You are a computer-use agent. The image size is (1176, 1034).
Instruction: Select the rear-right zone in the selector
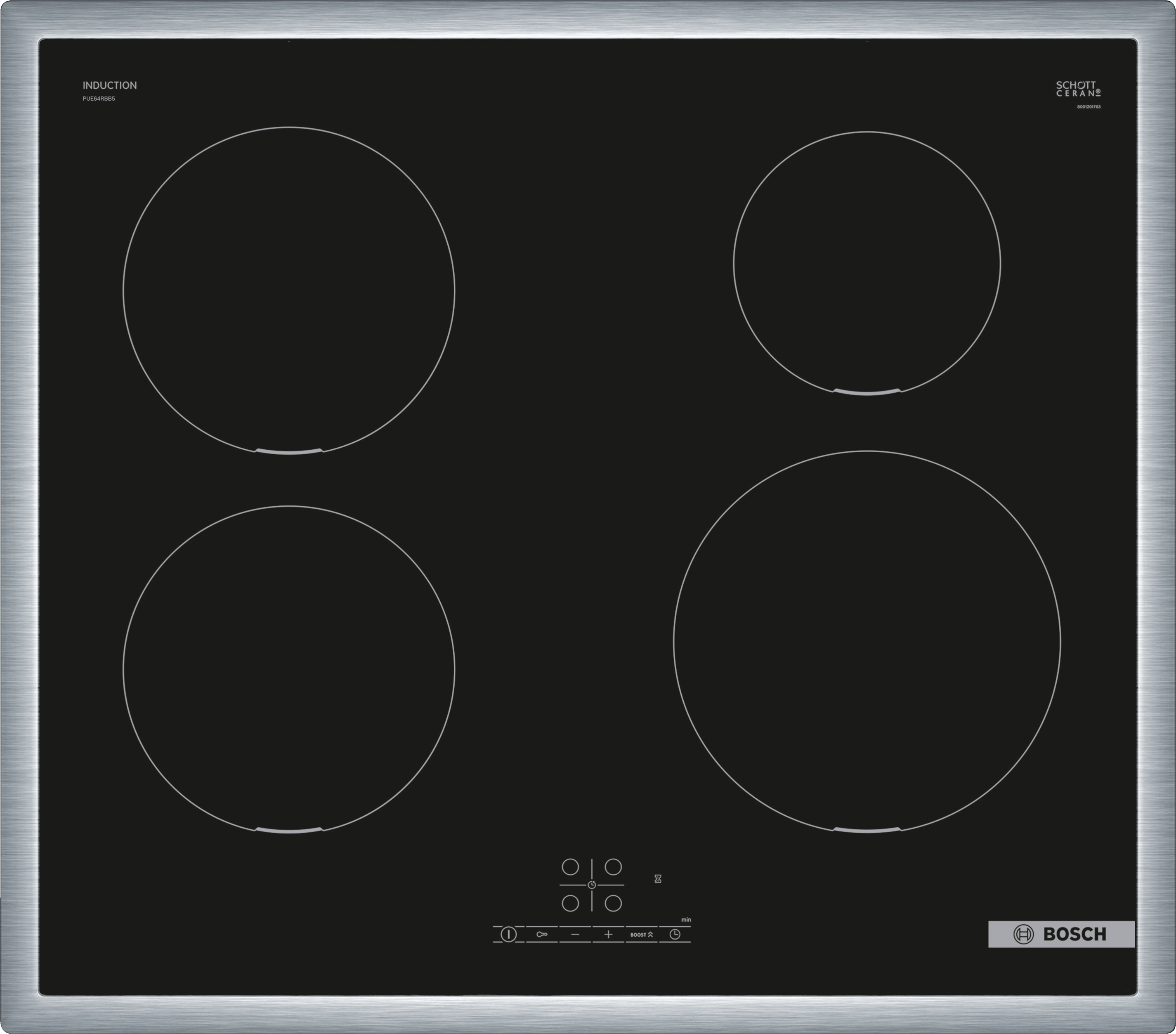point(613,866)
